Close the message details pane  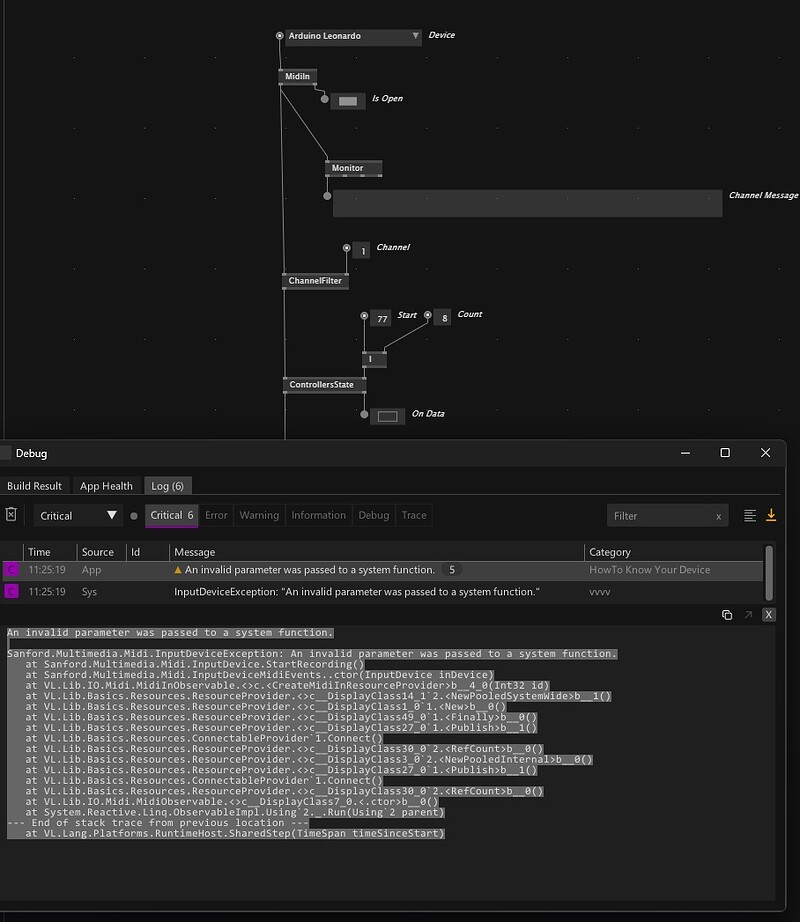(768, 615)
